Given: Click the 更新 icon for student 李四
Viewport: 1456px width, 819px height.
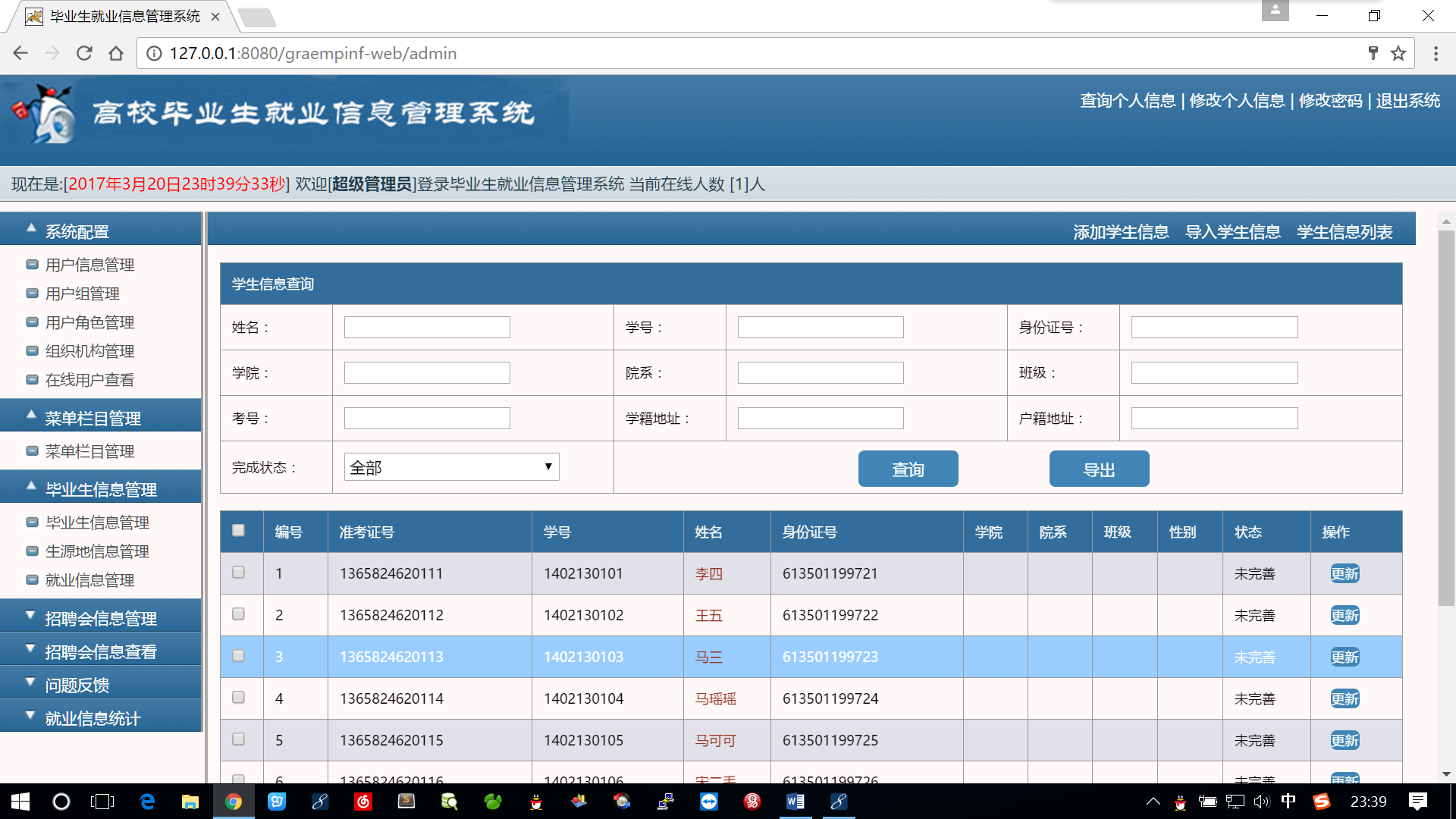Looking at the screenshot, I should [1345, 574].
